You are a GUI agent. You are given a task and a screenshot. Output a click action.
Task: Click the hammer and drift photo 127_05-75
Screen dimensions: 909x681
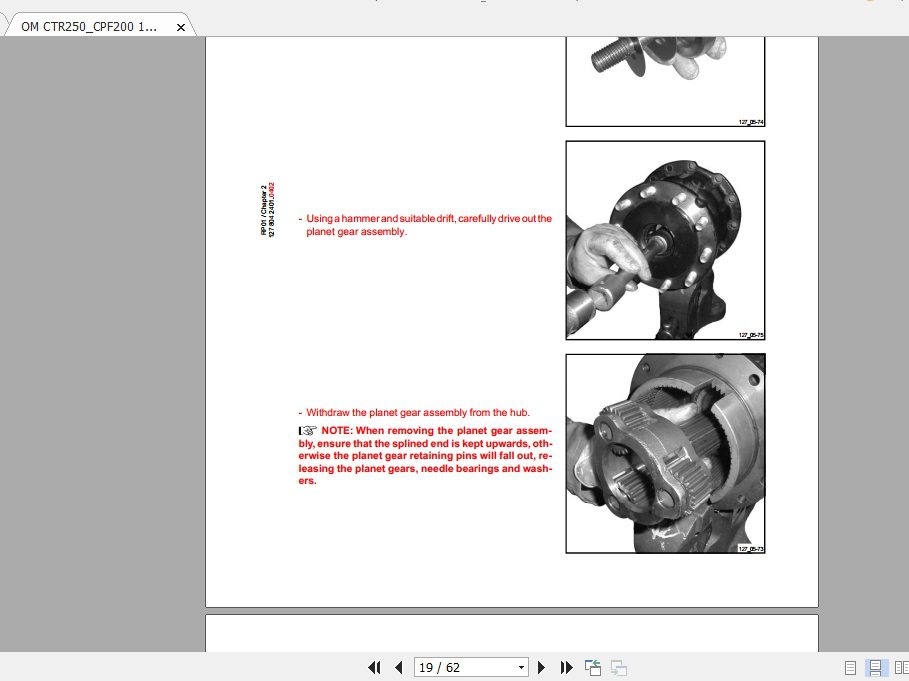[x=665, y=240]
